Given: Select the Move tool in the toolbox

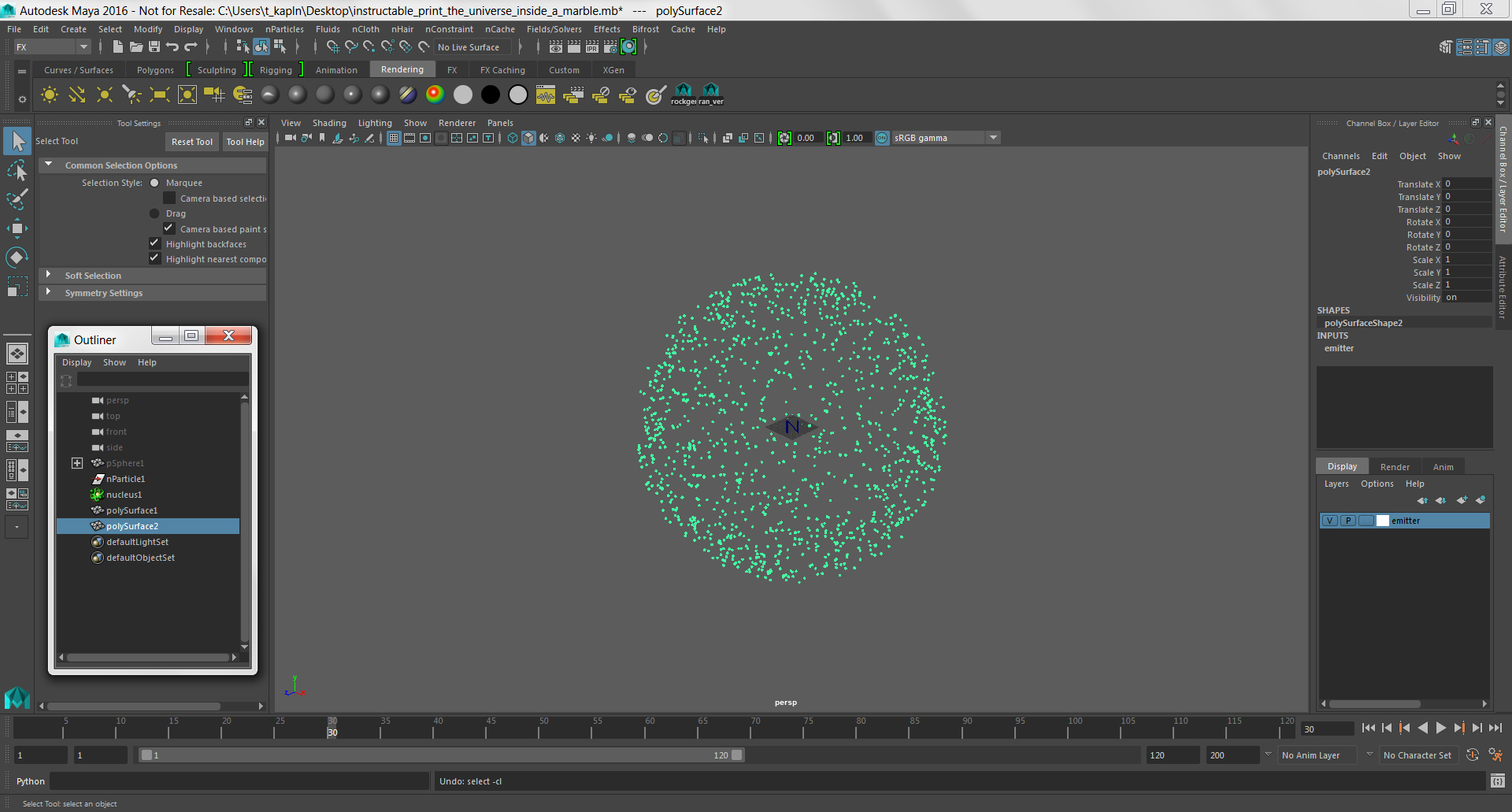Looking at the screenshot, I should tap(17, 228).
